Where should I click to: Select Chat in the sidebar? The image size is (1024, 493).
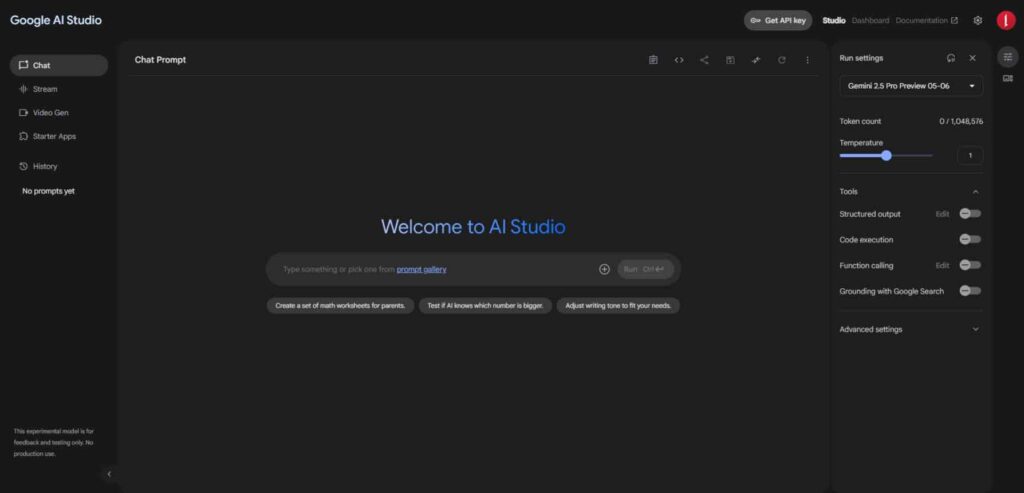(x=59, y=65)
